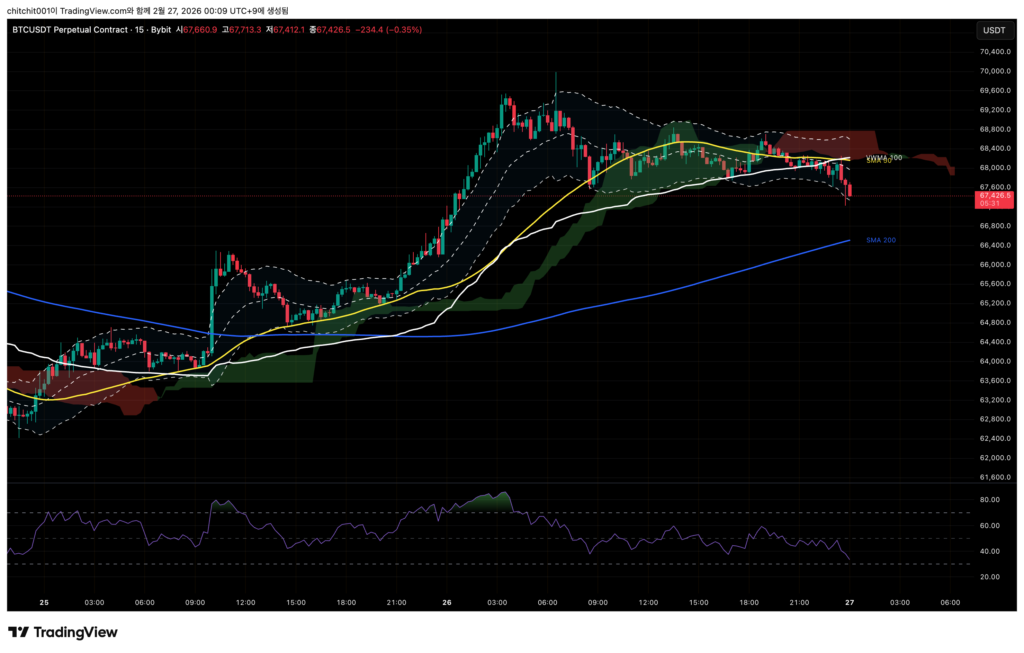Click the RSI 80.00 scale label
The width and height of the screenshot is (1024, 653).
pos(990,499)
